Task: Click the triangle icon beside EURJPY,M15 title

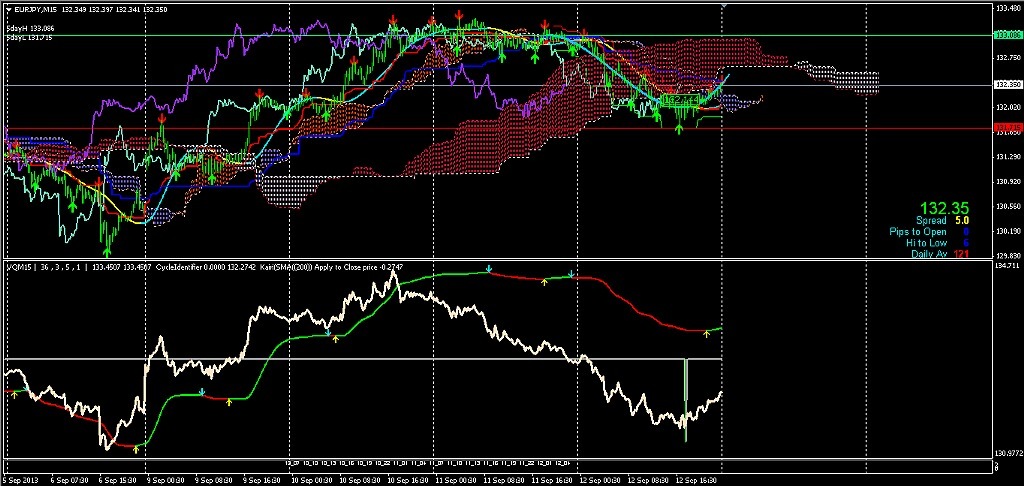Action: 8,8
